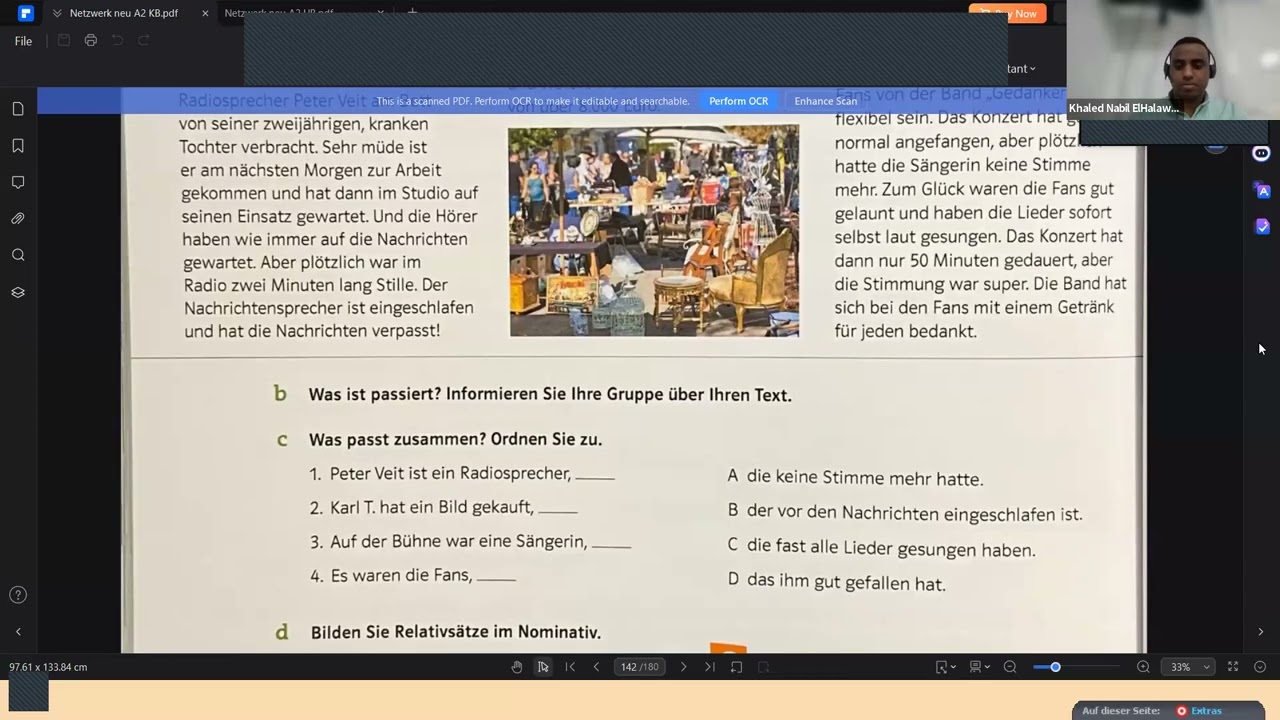Click the blue checklist icon on right sidebar

[x=1262, y=227]
